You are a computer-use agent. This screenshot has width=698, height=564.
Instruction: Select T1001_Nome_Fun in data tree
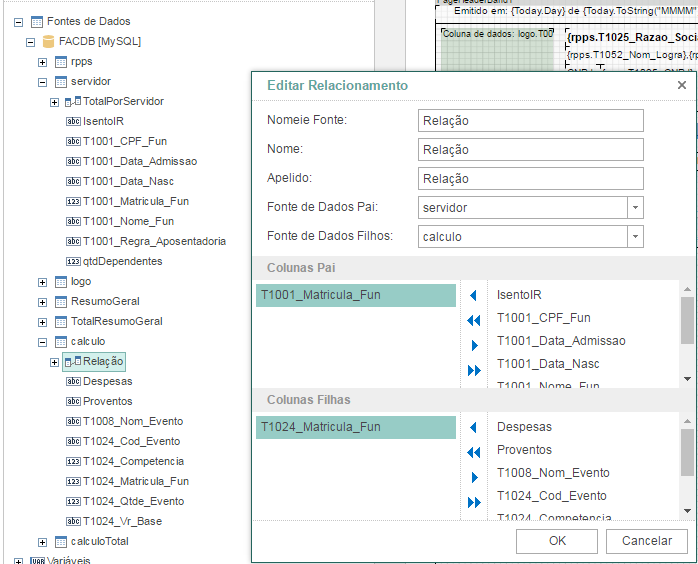(128, 221)
